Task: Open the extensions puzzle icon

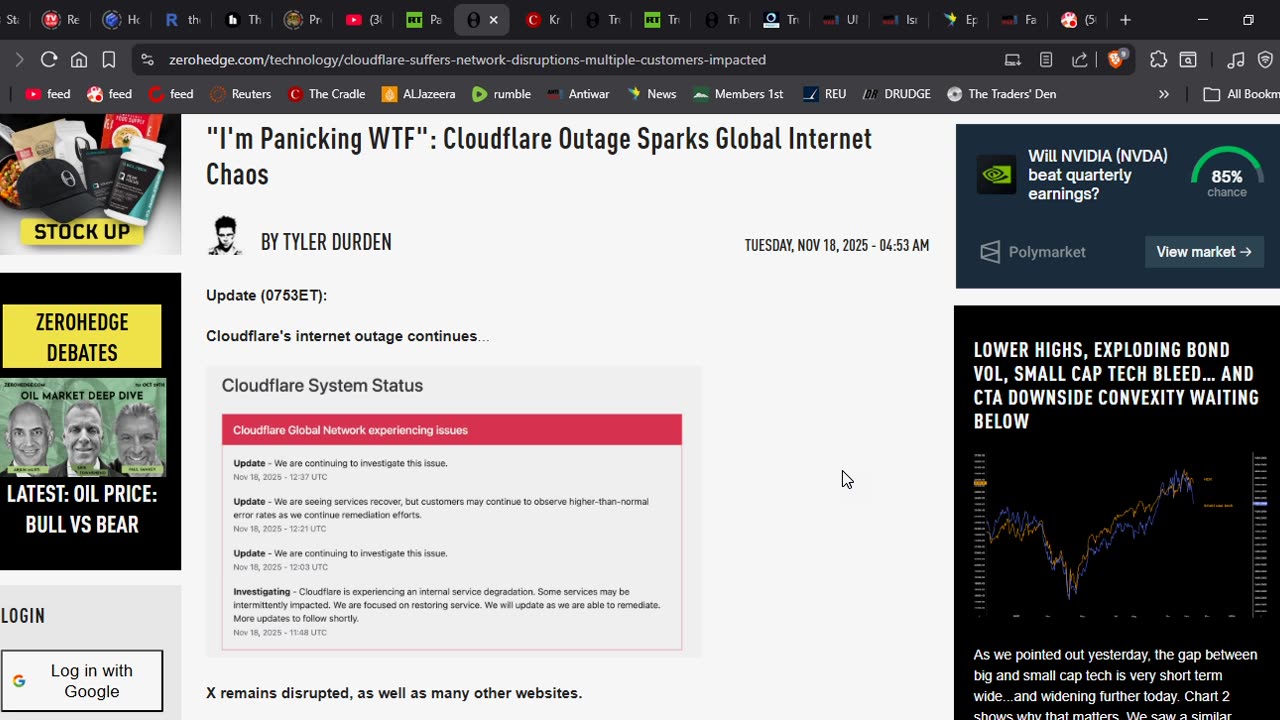Action: (1158, 59)
